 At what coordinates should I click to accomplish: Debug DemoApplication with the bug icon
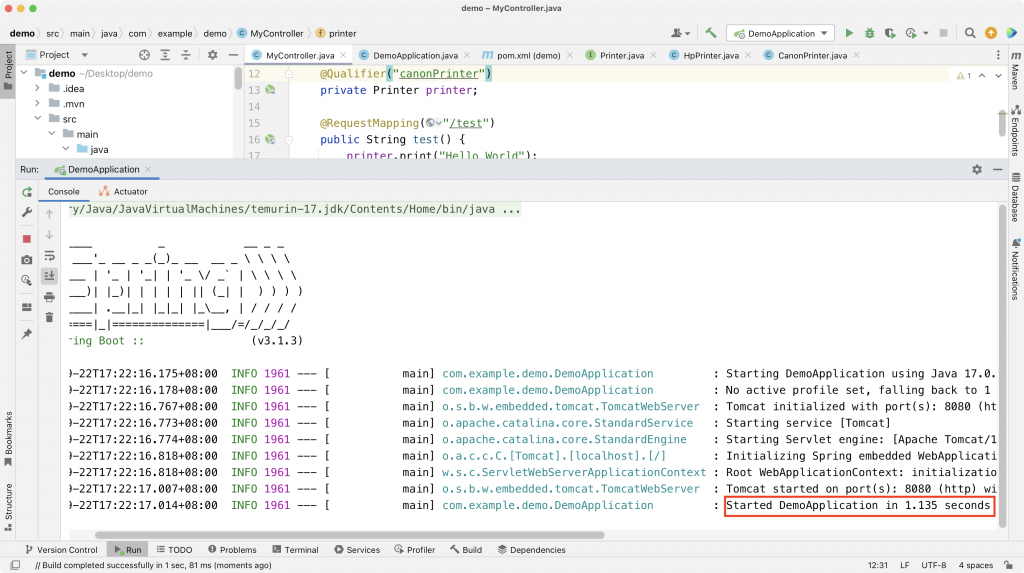click(x=869, y=33)
